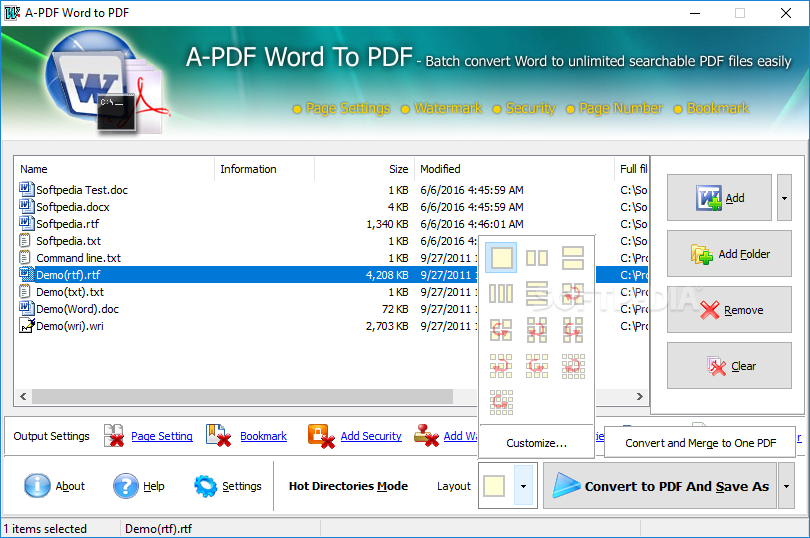Select the 2x2 grid layout with counterclockwise arrow
This screenshot has width=810, height=538.
tap(501, 330)
